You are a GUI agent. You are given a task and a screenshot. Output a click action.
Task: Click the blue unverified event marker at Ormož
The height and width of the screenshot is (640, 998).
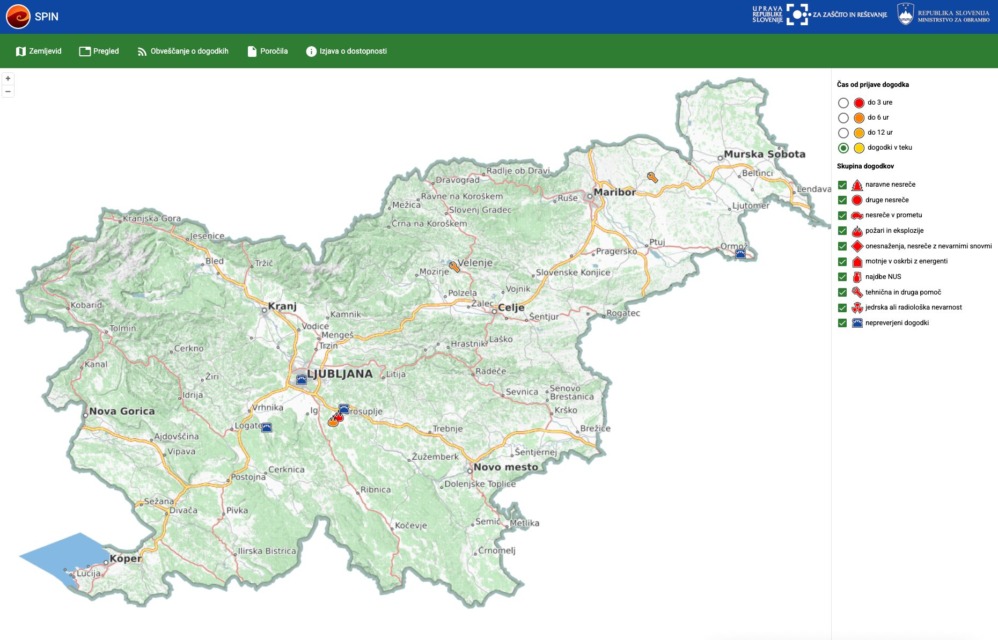[x=740, y=253]
